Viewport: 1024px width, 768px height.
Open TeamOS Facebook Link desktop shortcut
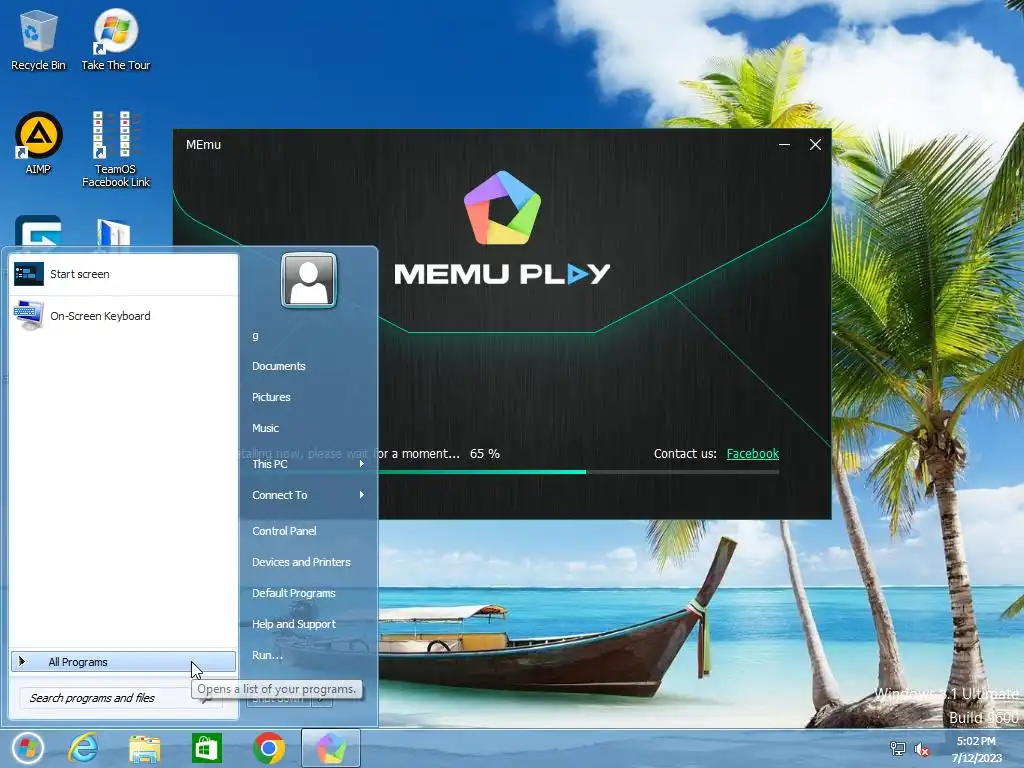point(116,149)
